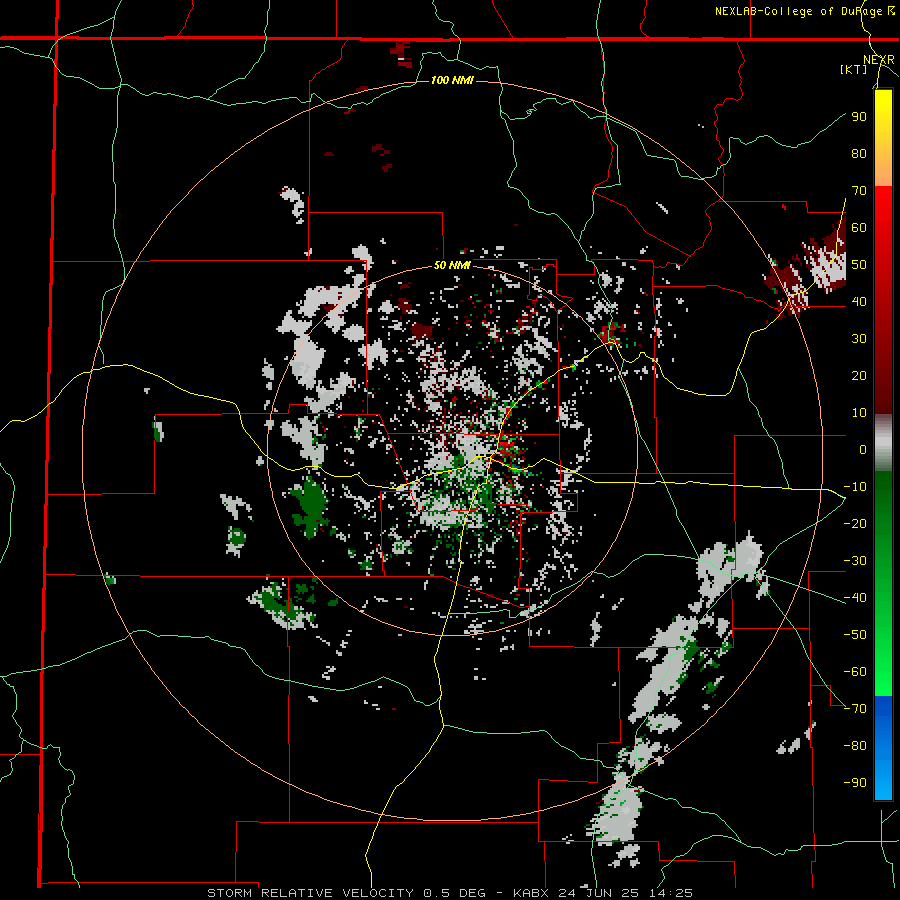Click the 100 NMI range ring label
The width and height of the screenshot is (900, 900).
click(x=452, y=80)
